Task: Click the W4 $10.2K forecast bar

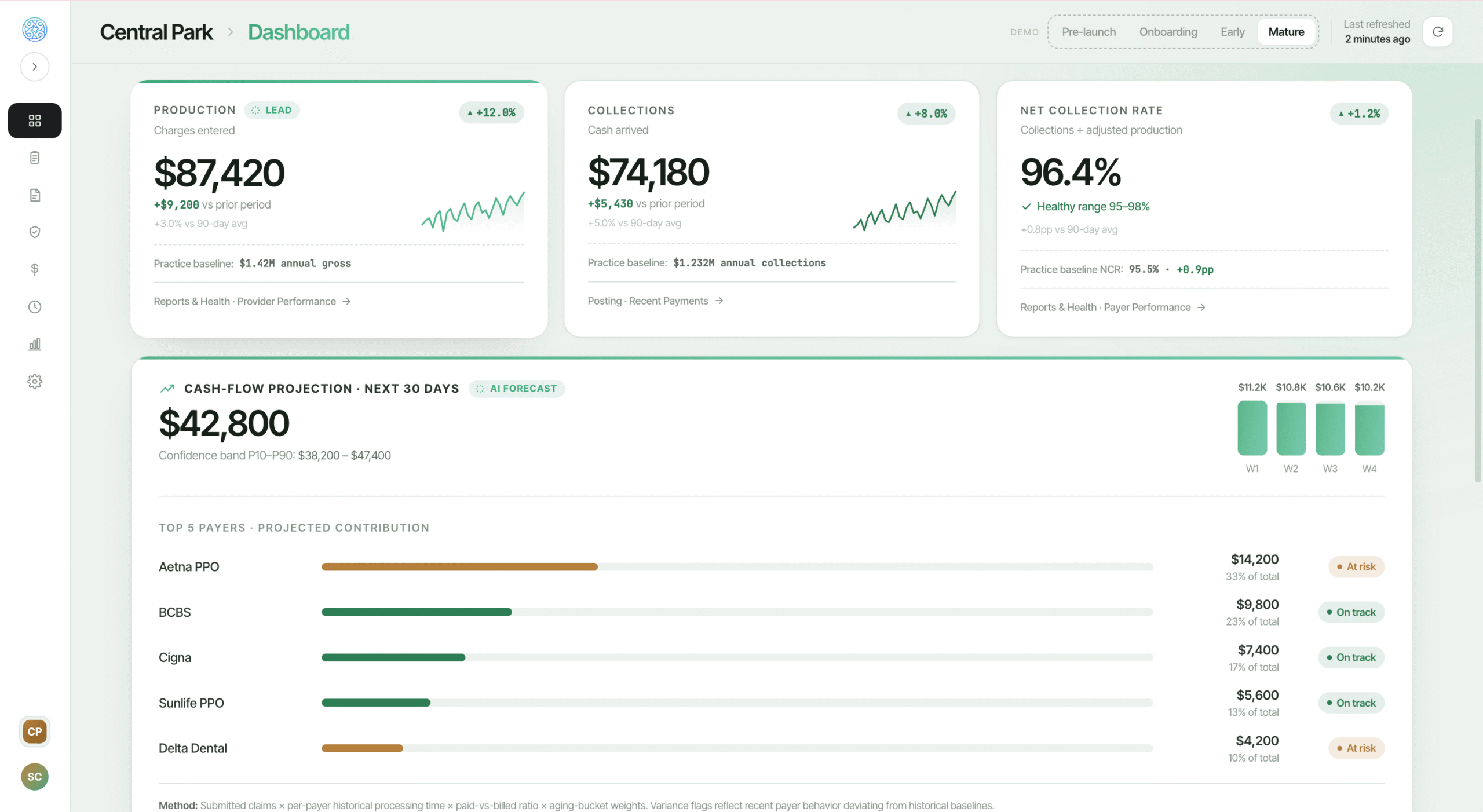Action: coord(1369,430)
